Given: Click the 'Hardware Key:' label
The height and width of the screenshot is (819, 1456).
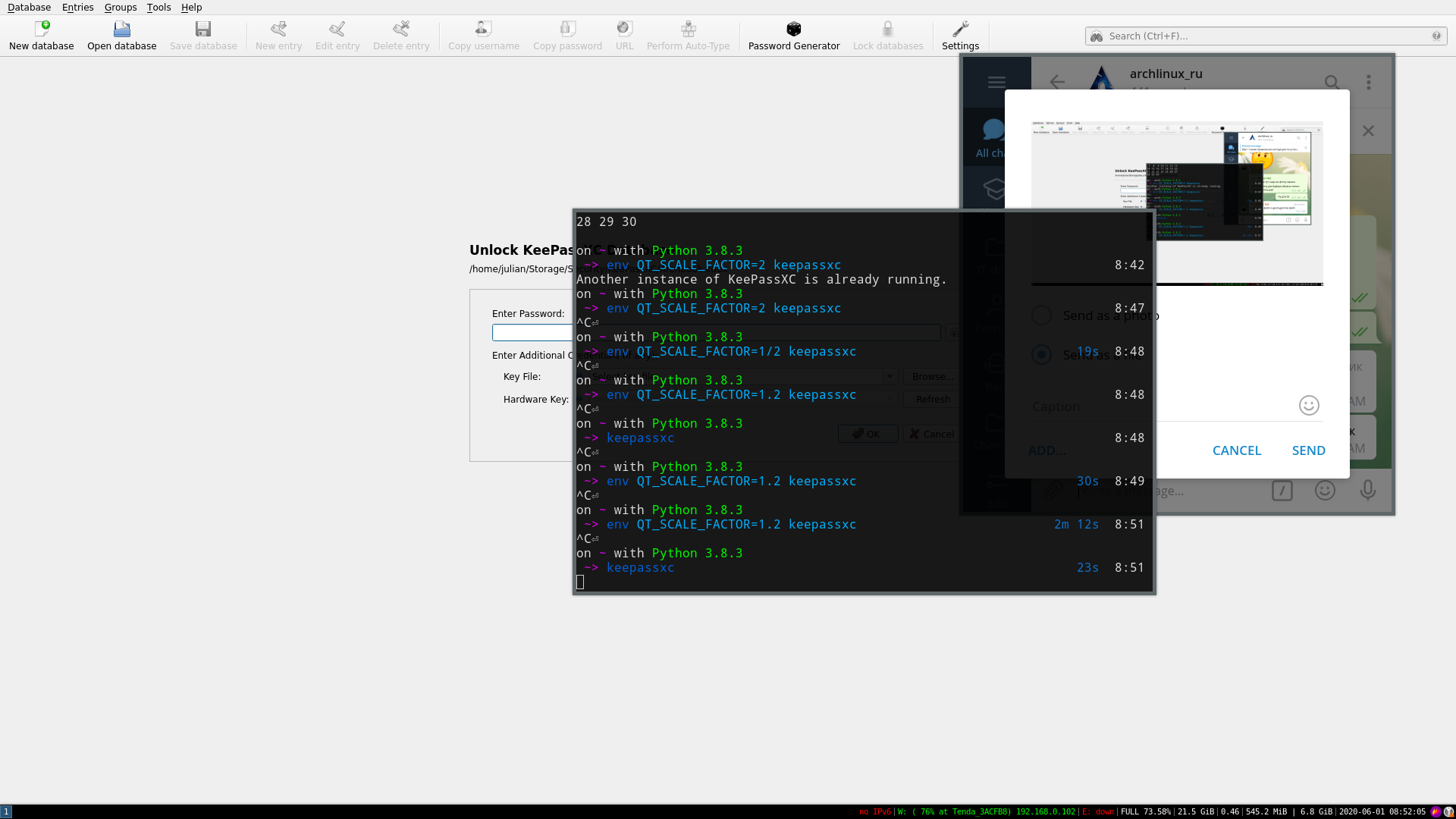Looking at the screenshot, I should point(536,400).
